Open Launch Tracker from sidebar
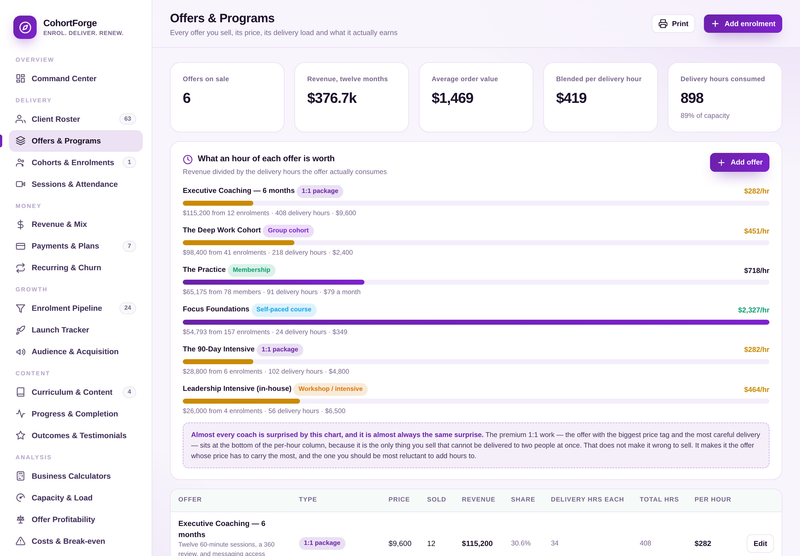The width and height of the screenshot is (800, 556). pos(76,330)
